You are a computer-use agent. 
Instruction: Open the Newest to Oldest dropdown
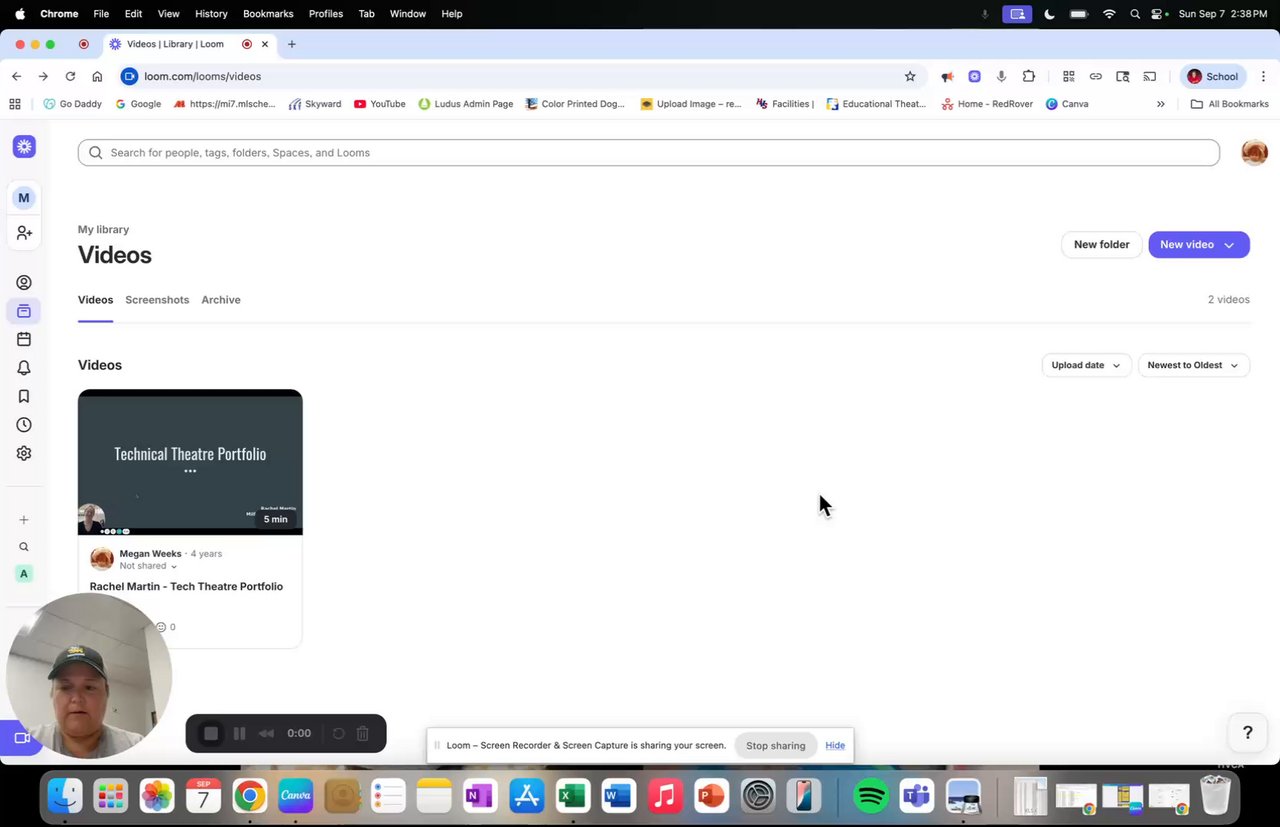(x=1193, y=365)
